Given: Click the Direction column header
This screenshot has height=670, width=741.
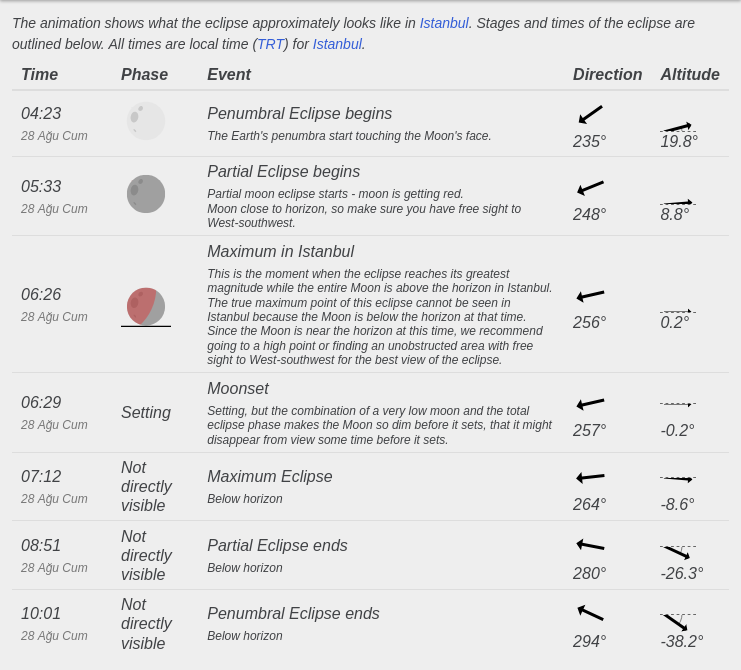Looking at the screenshot, I should pos(607,74).
